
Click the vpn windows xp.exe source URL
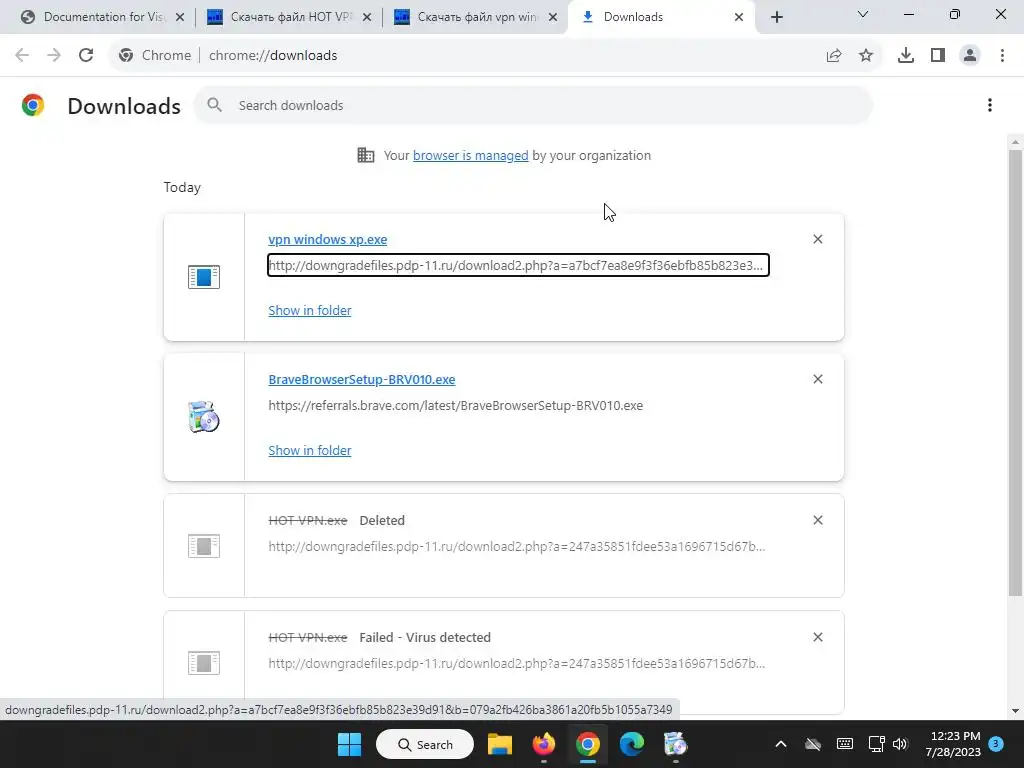click(518, 265)
